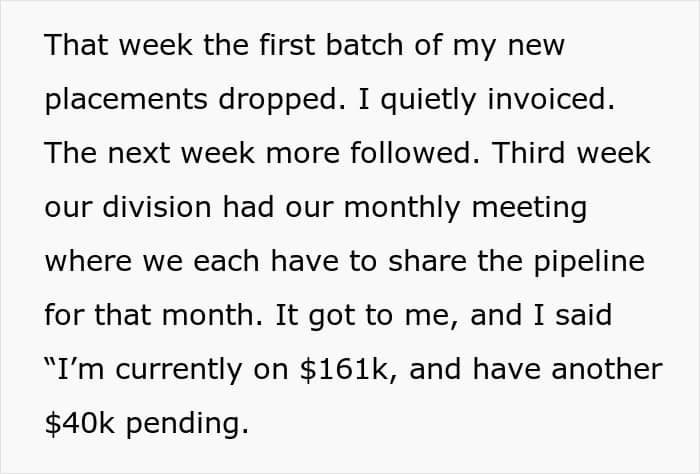Click the word "Third"
700x474 pixels.
[528, 153]
